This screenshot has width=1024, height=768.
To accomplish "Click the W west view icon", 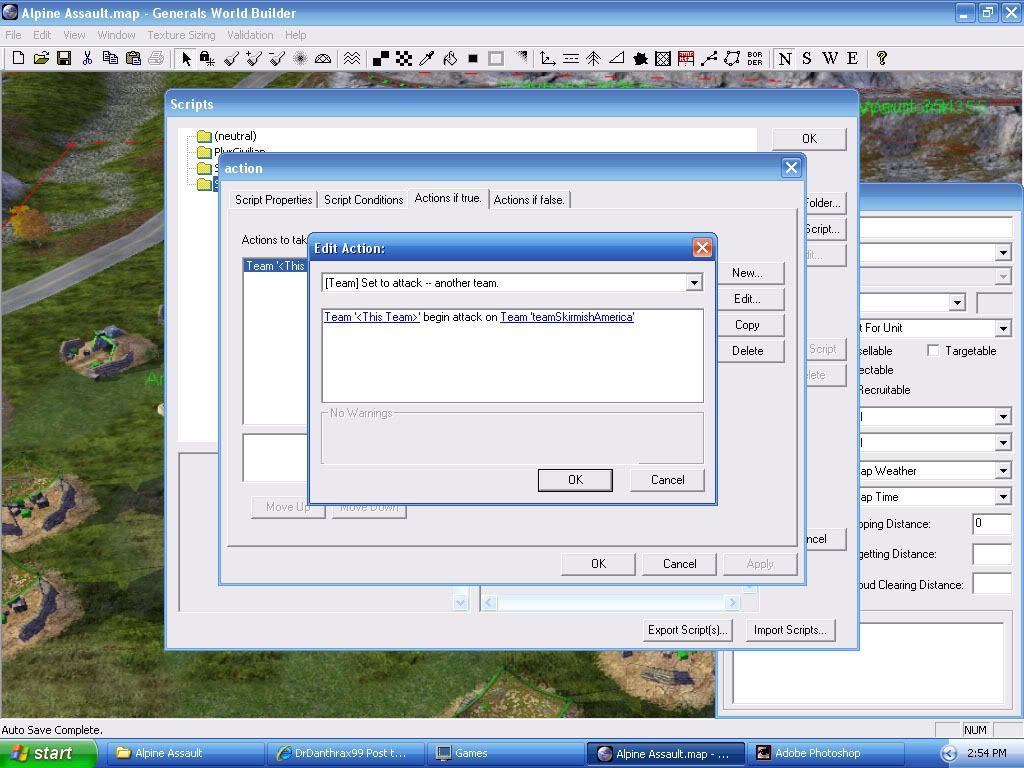I will point(830,58).
